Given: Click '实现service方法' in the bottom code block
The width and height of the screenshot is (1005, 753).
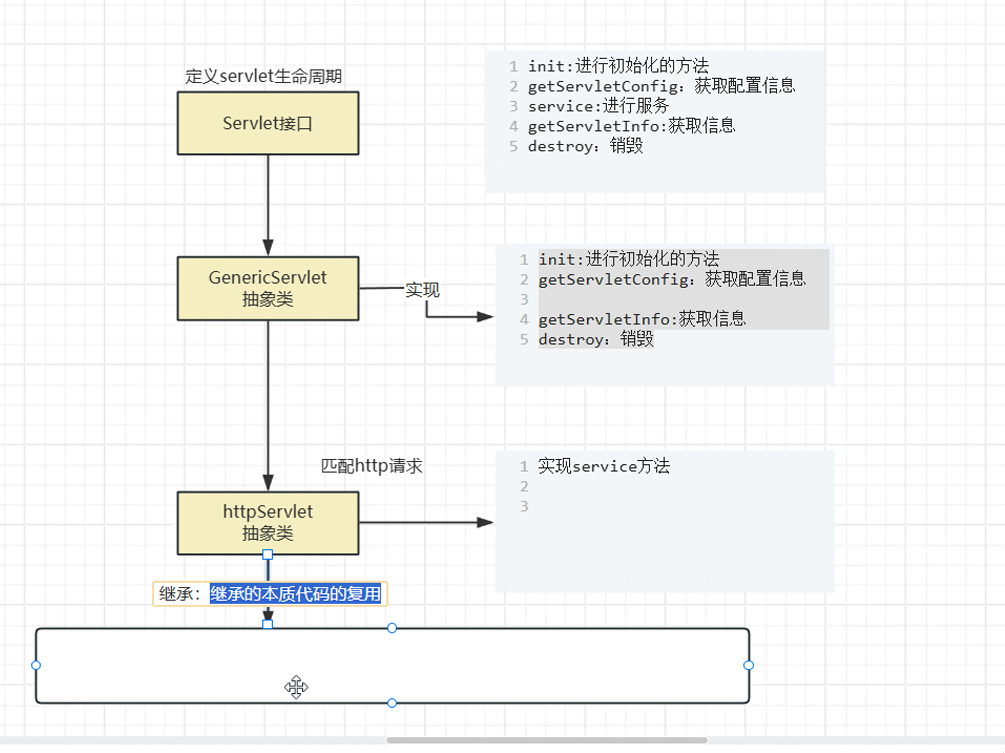Looking at the screenshot, I should 604,466.
